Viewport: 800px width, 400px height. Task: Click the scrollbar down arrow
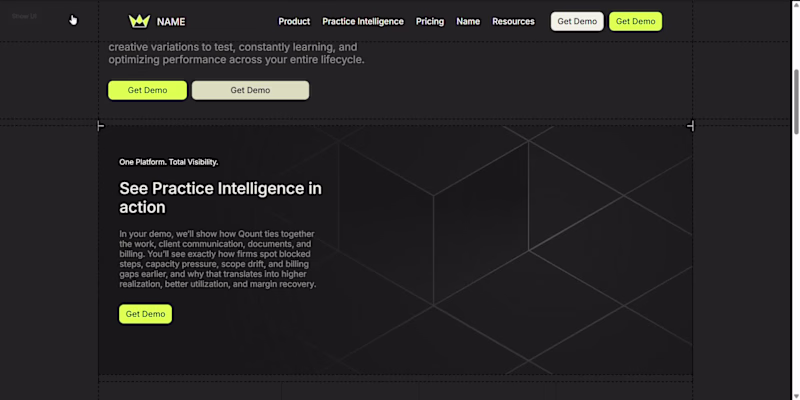click(796, 395)
